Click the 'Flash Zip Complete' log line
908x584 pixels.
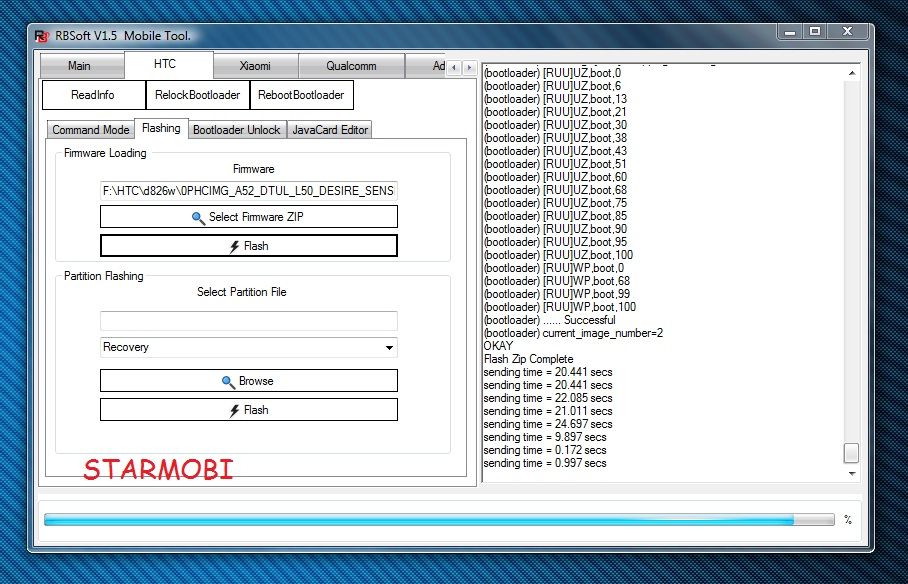(x=528, y=359)
